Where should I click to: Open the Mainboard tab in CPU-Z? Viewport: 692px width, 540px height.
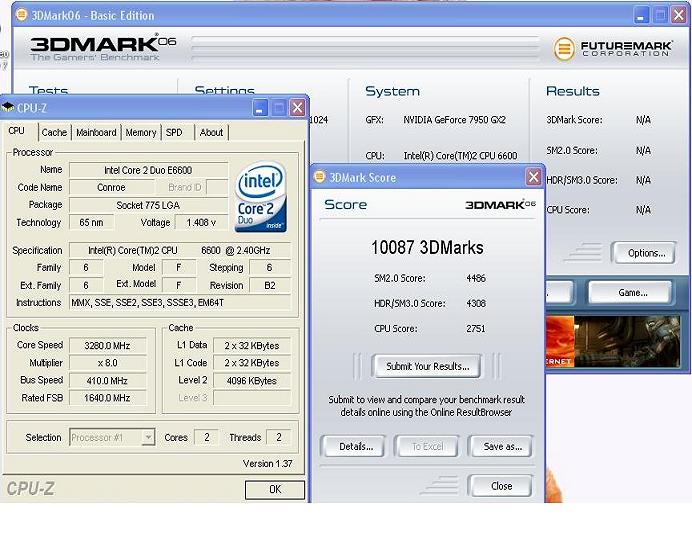click(96, 132)
